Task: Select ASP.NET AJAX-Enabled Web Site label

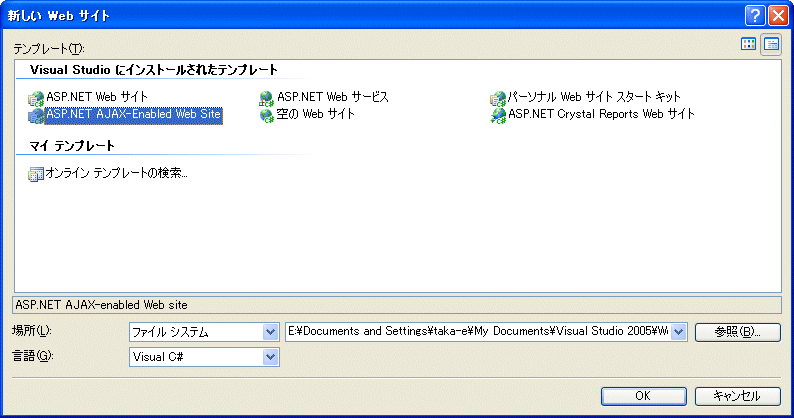Action: [134, 115]
